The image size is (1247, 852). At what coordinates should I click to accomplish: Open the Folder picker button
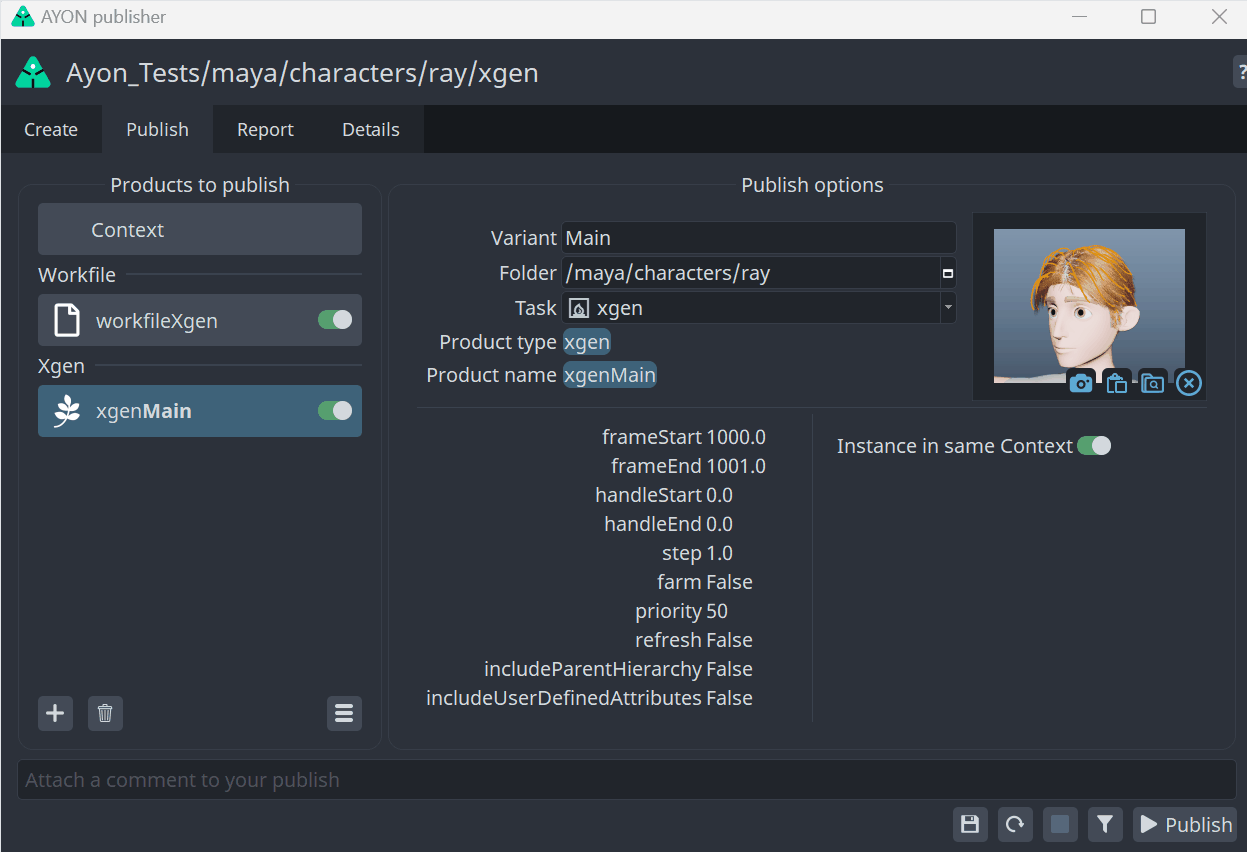tap(948, 273)
